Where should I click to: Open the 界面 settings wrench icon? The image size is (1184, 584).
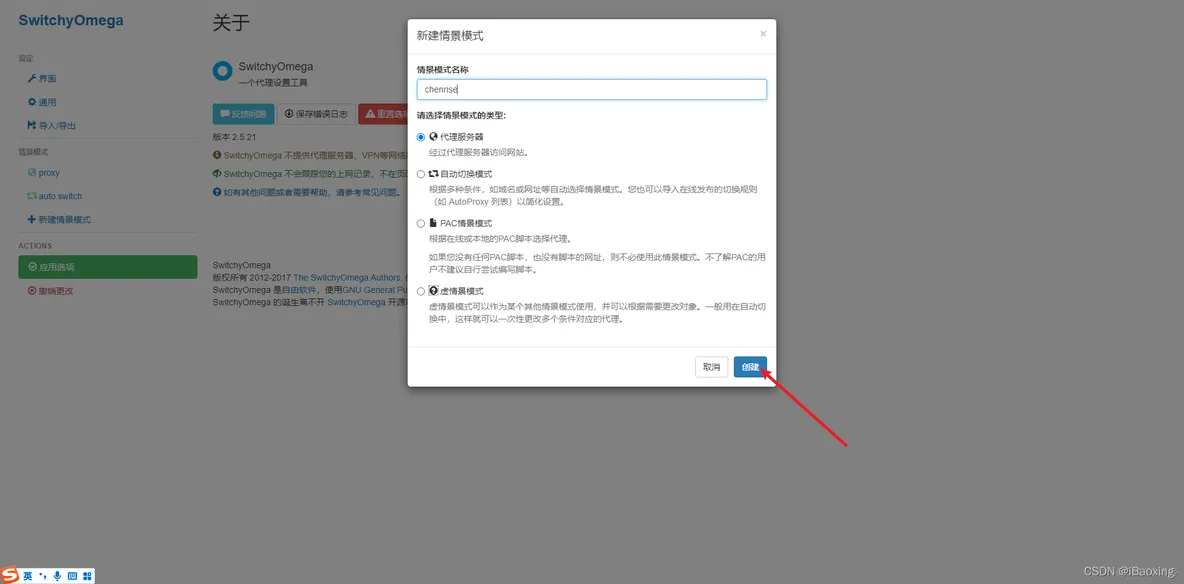point(32,79)
